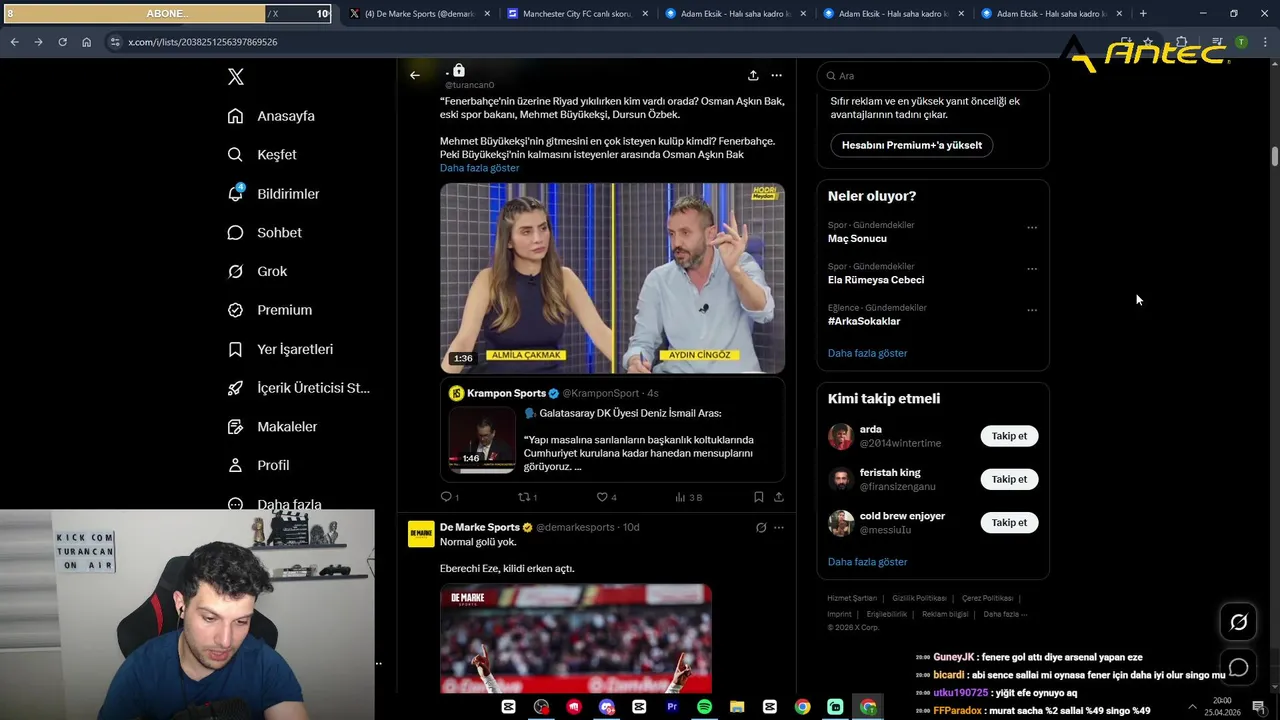Expand tweet text with Daha fazla göster

[x=479, y=168]
